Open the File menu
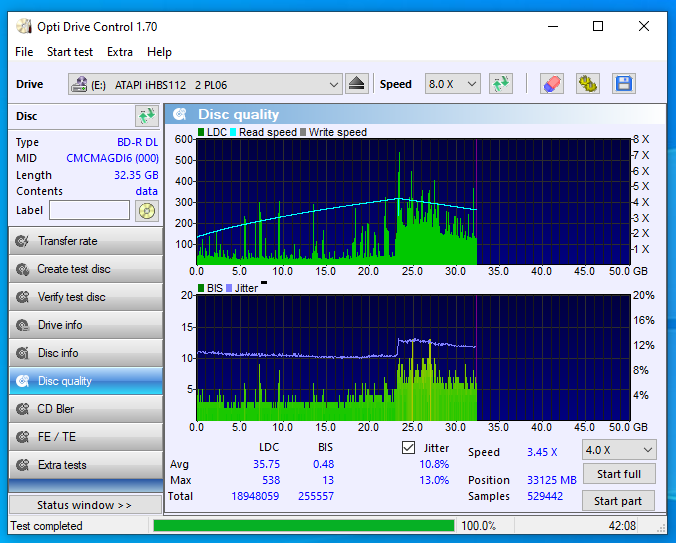 [24, 52]
